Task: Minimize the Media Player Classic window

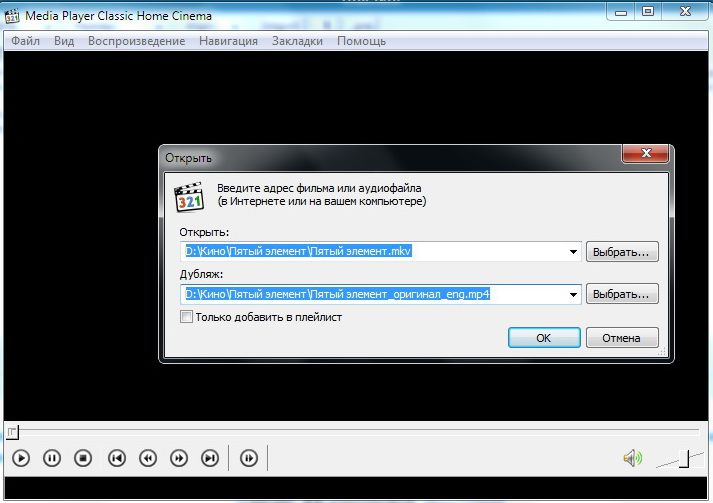Action: click(x=621, y=12)
